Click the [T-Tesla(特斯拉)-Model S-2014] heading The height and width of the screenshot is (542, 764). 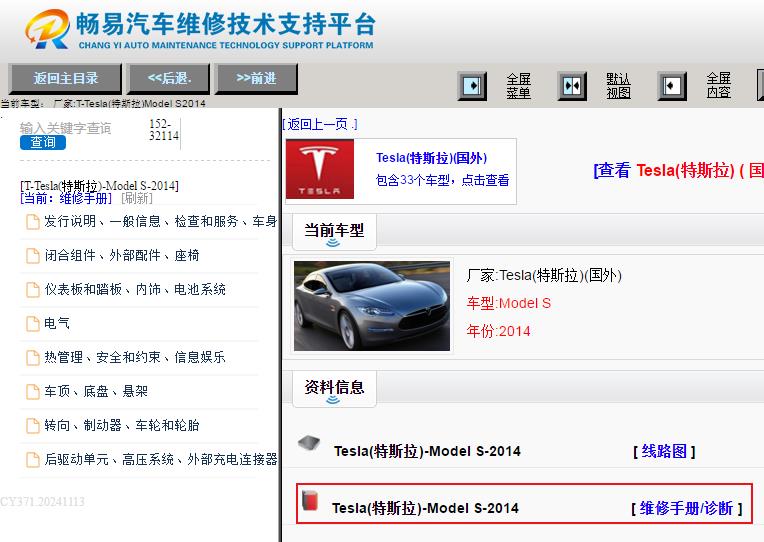click(99, 186)
